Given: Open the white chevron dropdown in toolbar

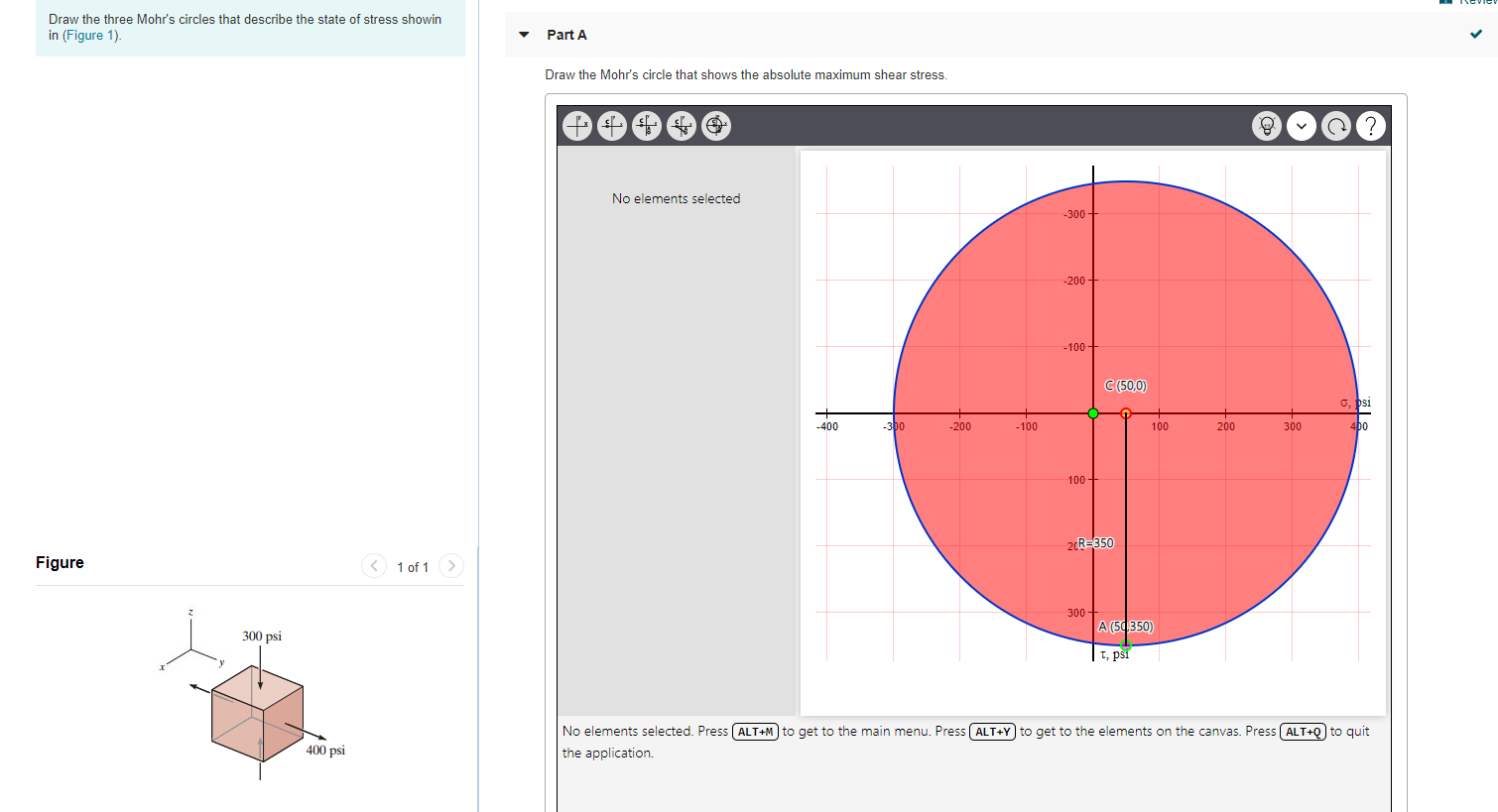Looking at the screenshot, I should (x=1302, y=126).
